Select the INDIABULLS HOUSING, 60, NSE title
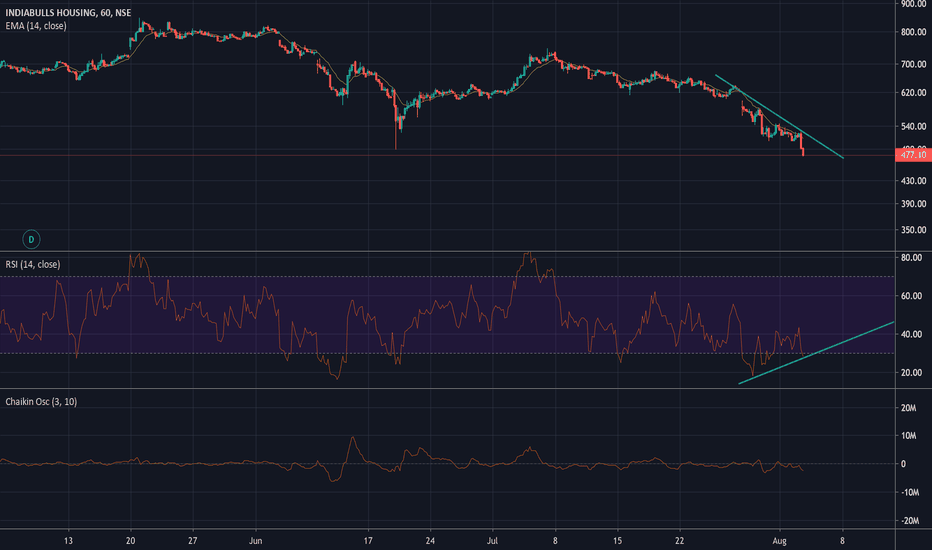932x550 pixels. [x=68, y=12]
